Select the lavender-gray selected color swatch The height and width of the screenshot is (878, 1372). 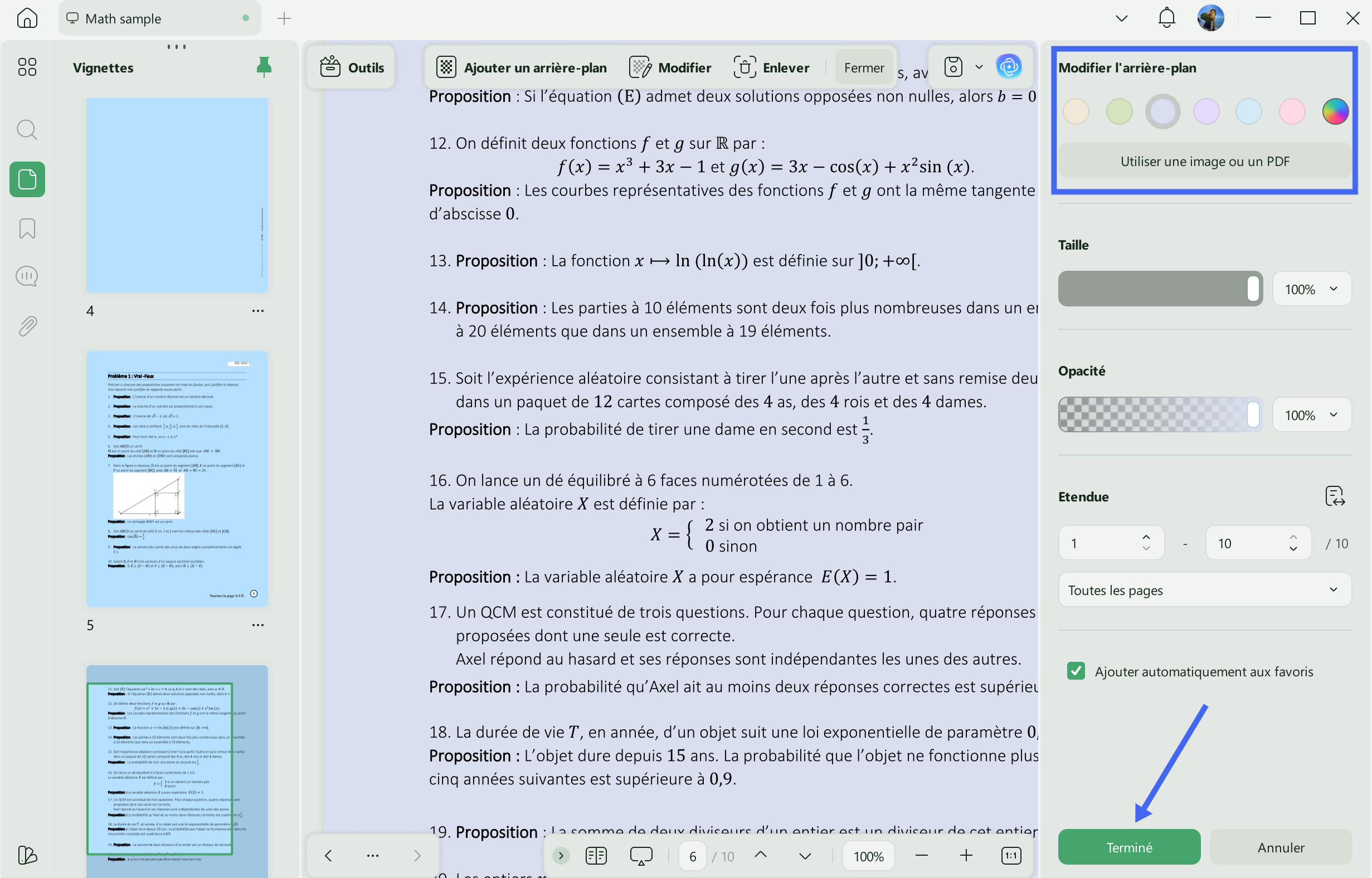[1162, 111]
